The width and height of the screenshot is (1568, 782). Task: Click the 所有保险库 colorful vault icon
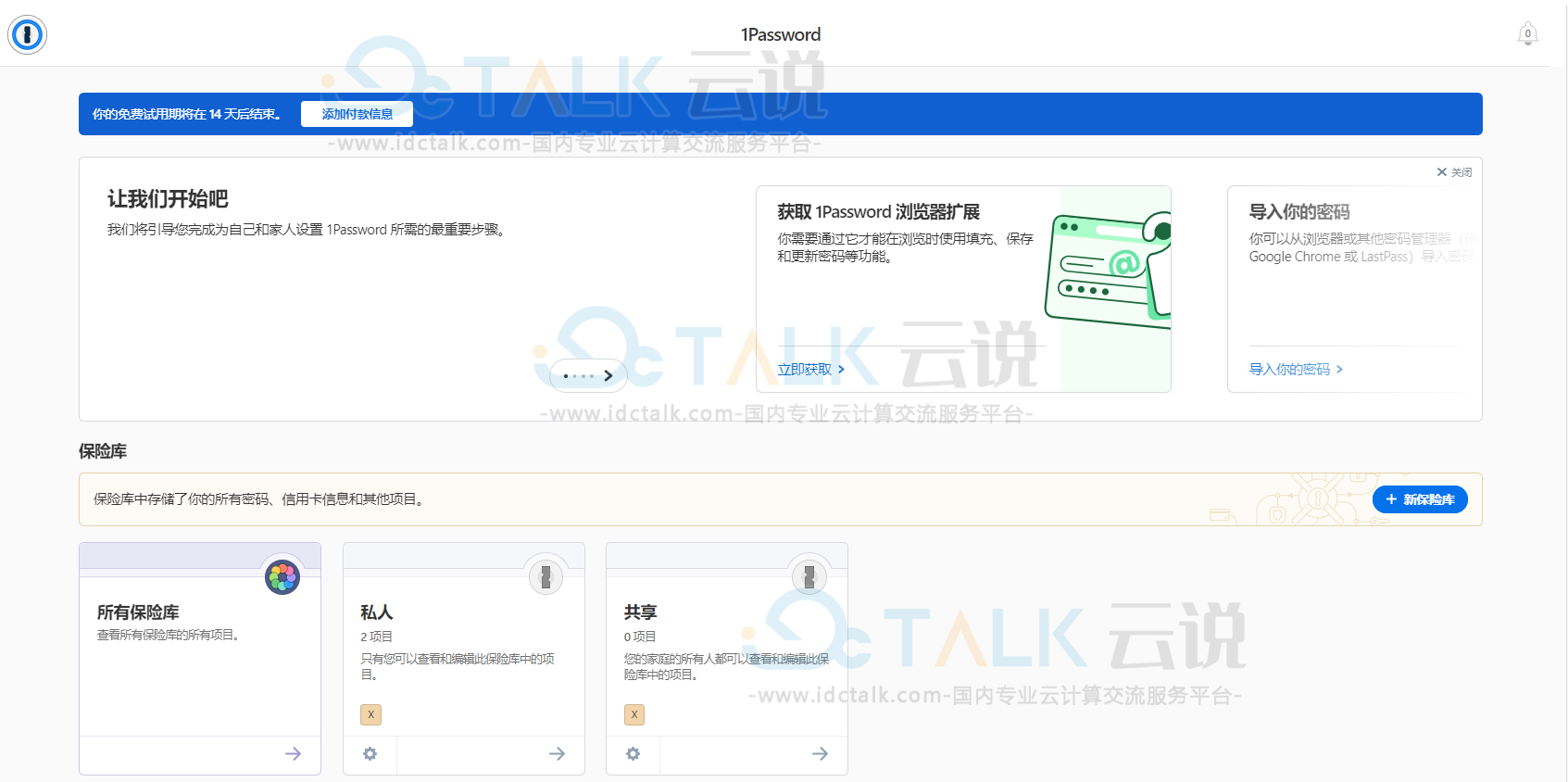[x=282, y=577]
